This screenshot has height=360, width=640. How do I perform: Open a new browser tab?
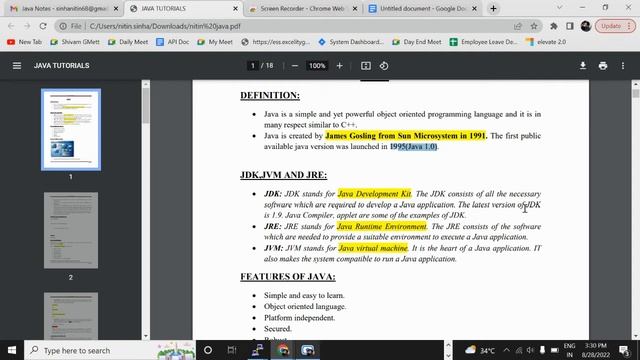(x=493, y=8)
